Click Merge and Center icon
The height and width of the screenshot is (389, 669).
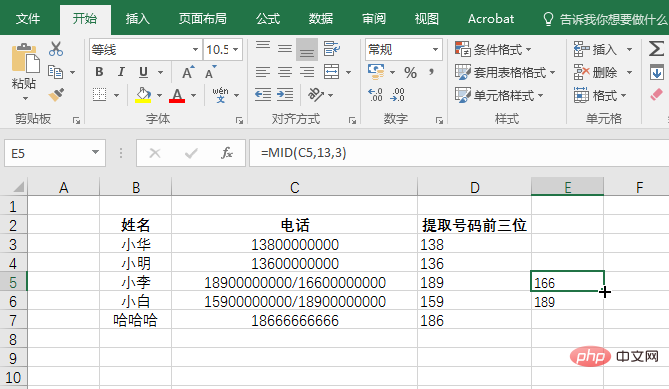point(332,72)
